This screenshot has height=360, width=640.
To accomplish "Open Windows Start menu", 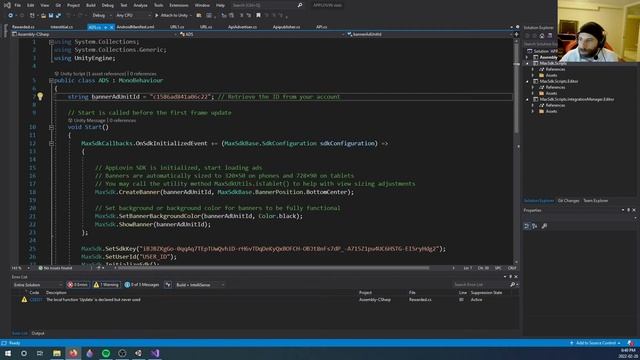I will click(7, 353).
